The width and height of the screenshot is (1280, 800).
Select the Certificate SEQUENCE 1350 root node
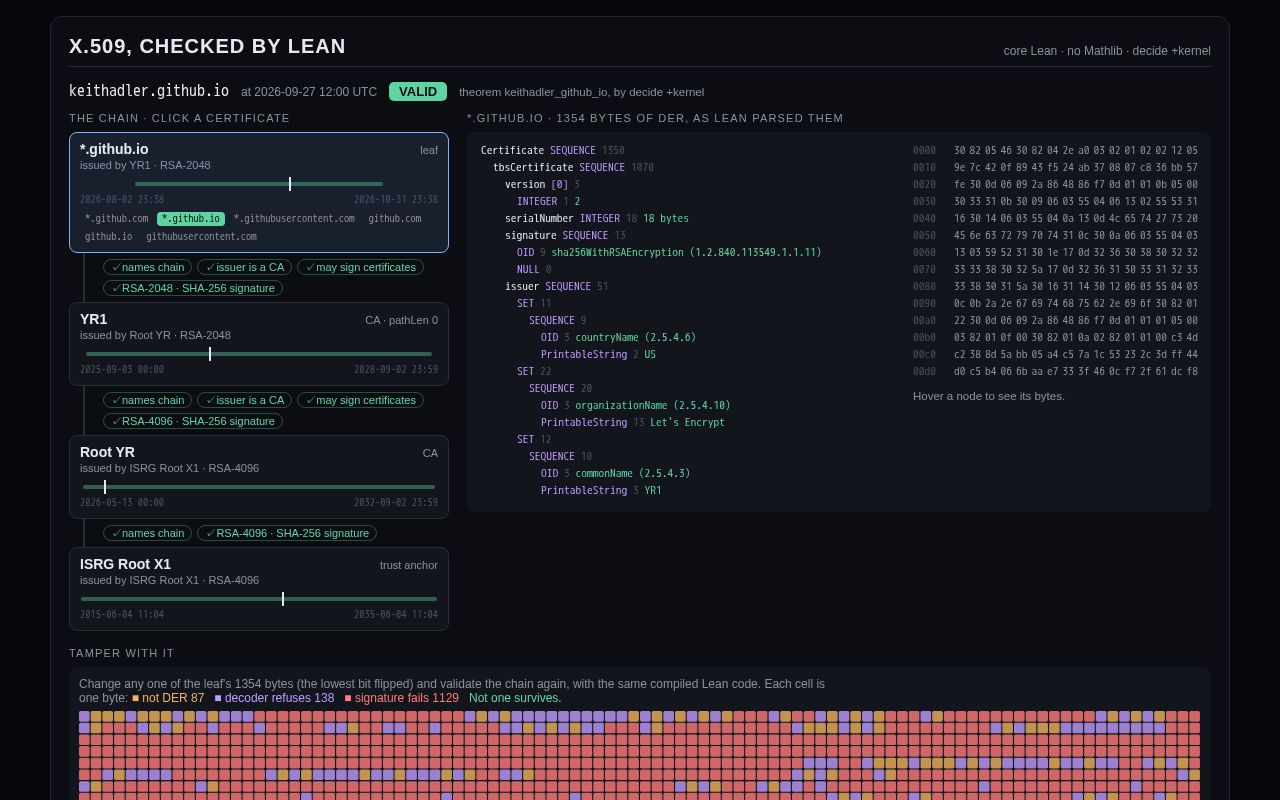[552, 151]
